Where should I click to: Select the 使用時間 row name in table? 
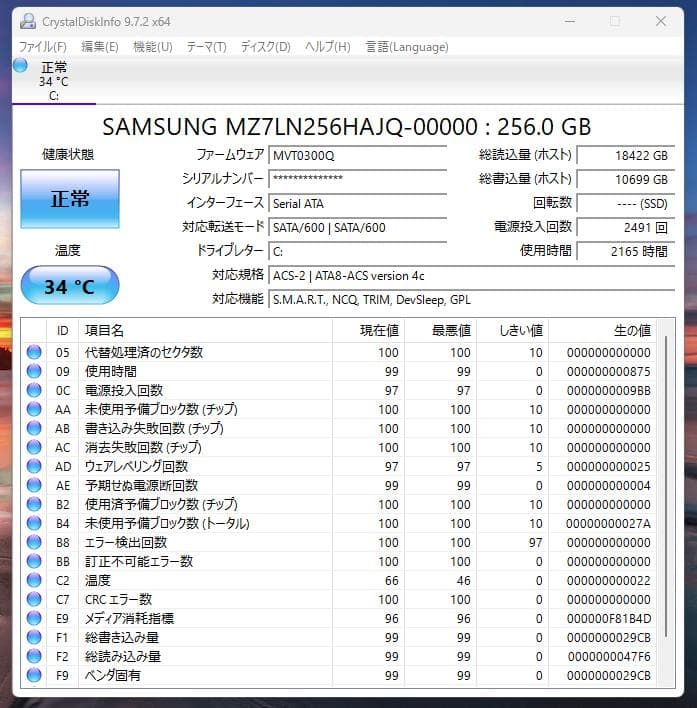pos(111,371)
